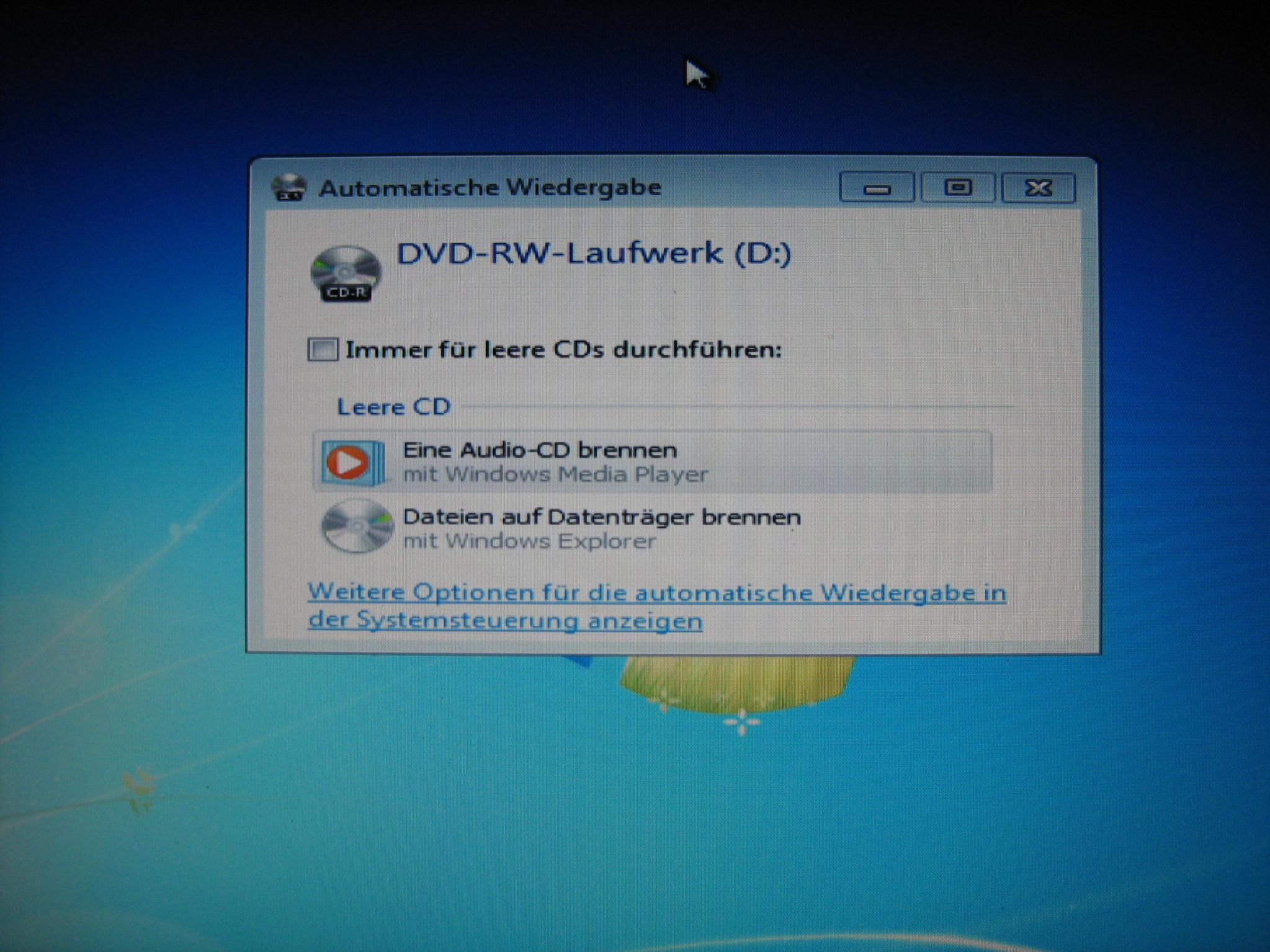Click the 'DVD-RW-Laufwerk (D:)' heading
The width and height of the screenshot is (1270, 952).
(x=593, y=253)
